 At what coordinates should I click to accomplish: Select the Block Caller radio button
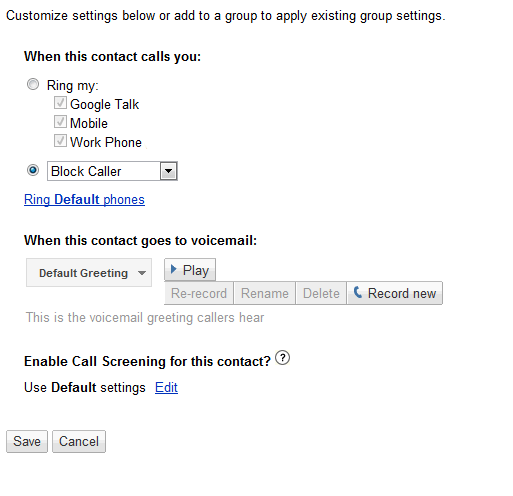[x=33, y=170]
